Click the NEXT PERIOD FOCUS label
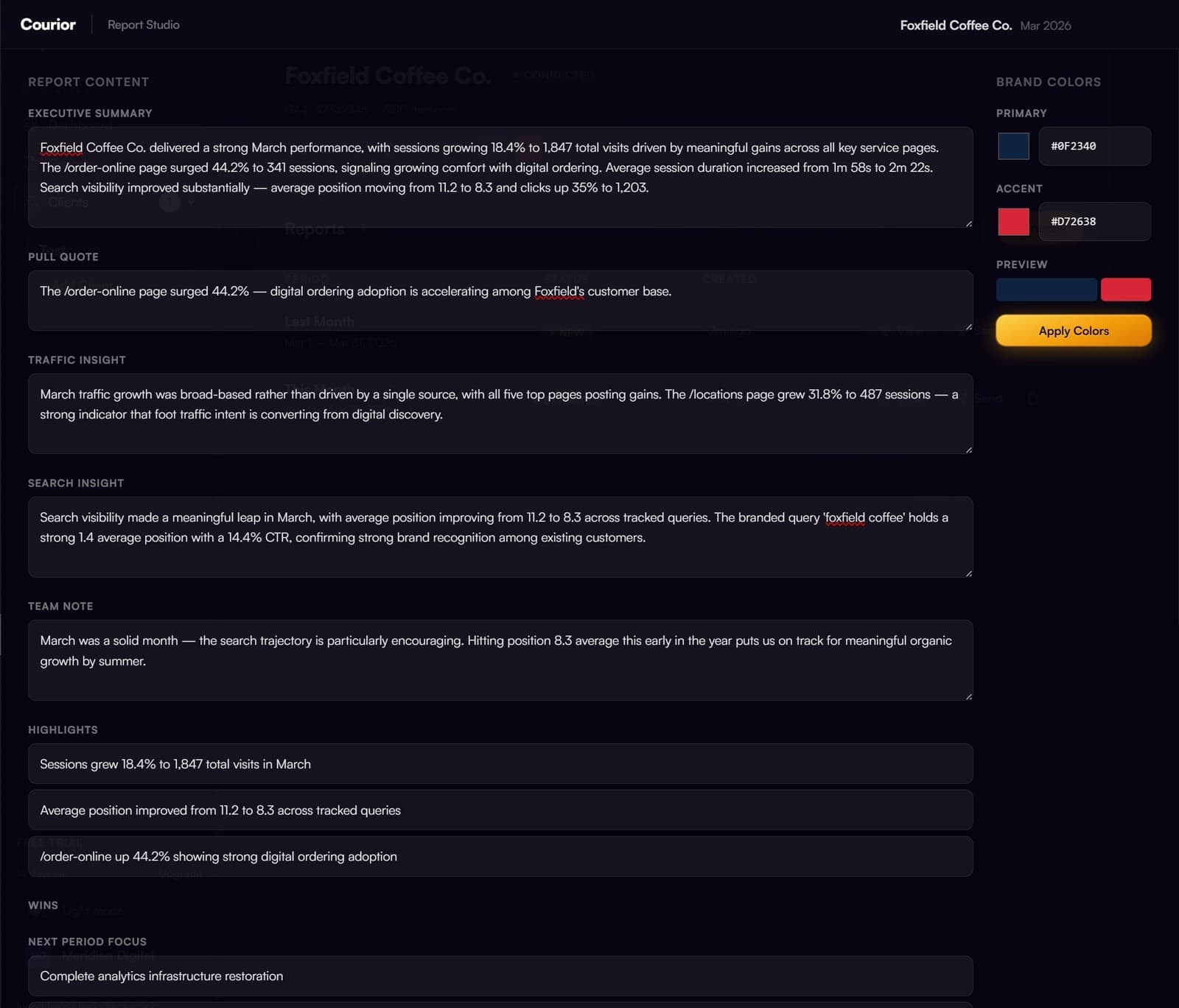 coord(87,942)
